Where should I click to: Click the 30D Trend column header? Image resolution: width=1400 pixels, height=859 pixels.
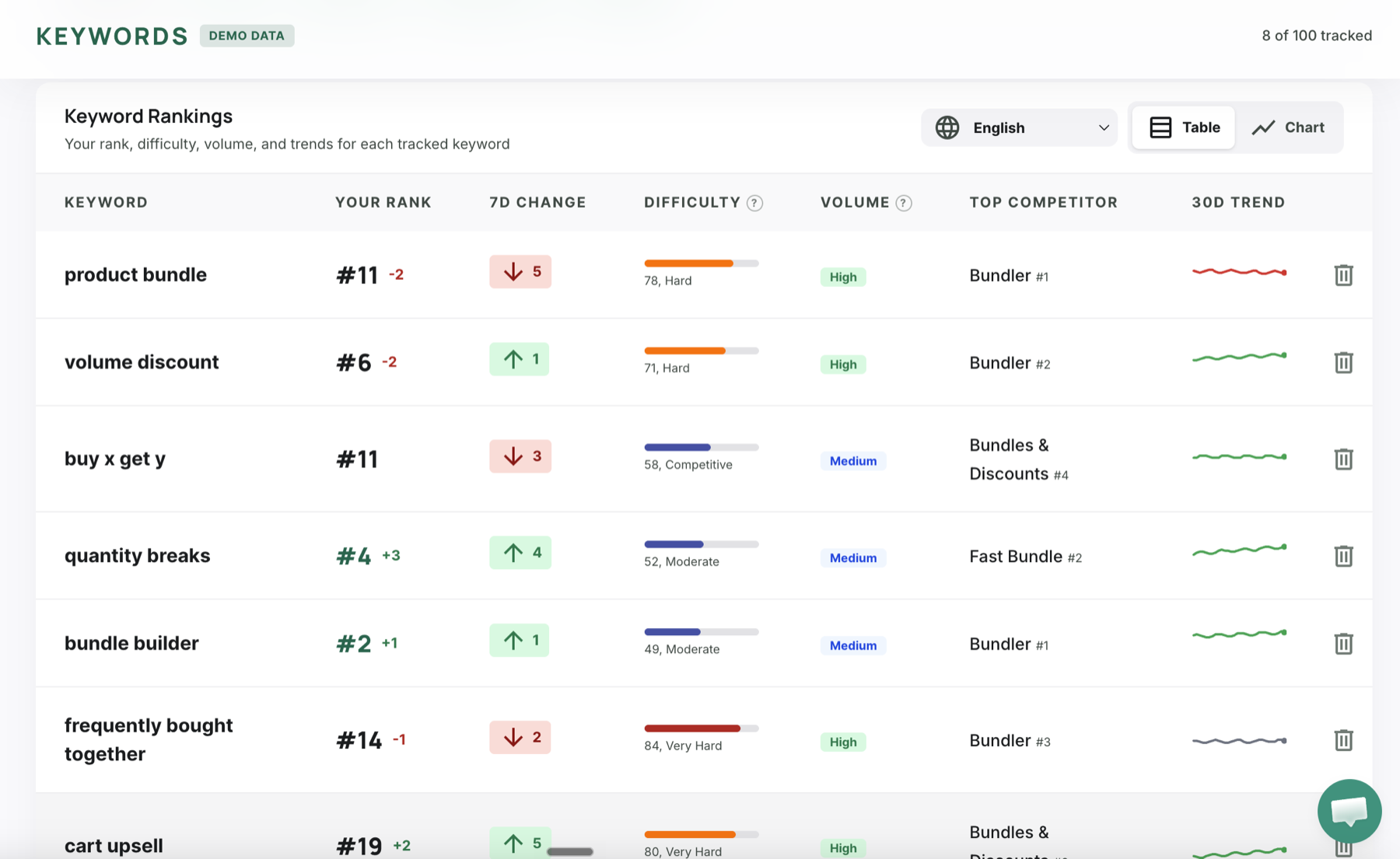(1238, 202)
